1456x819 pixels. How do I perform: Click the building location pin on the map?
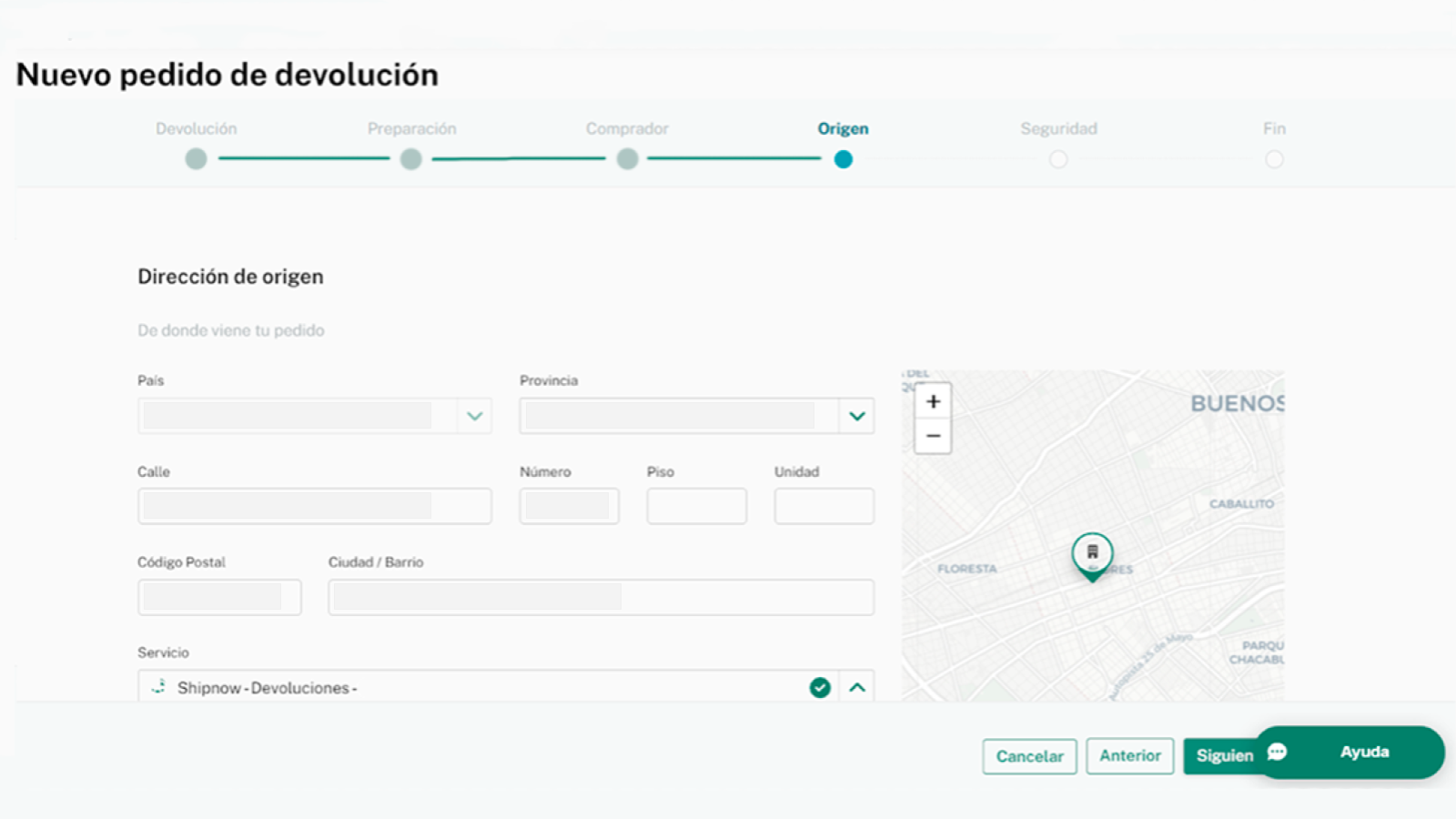pos(1092,556)
